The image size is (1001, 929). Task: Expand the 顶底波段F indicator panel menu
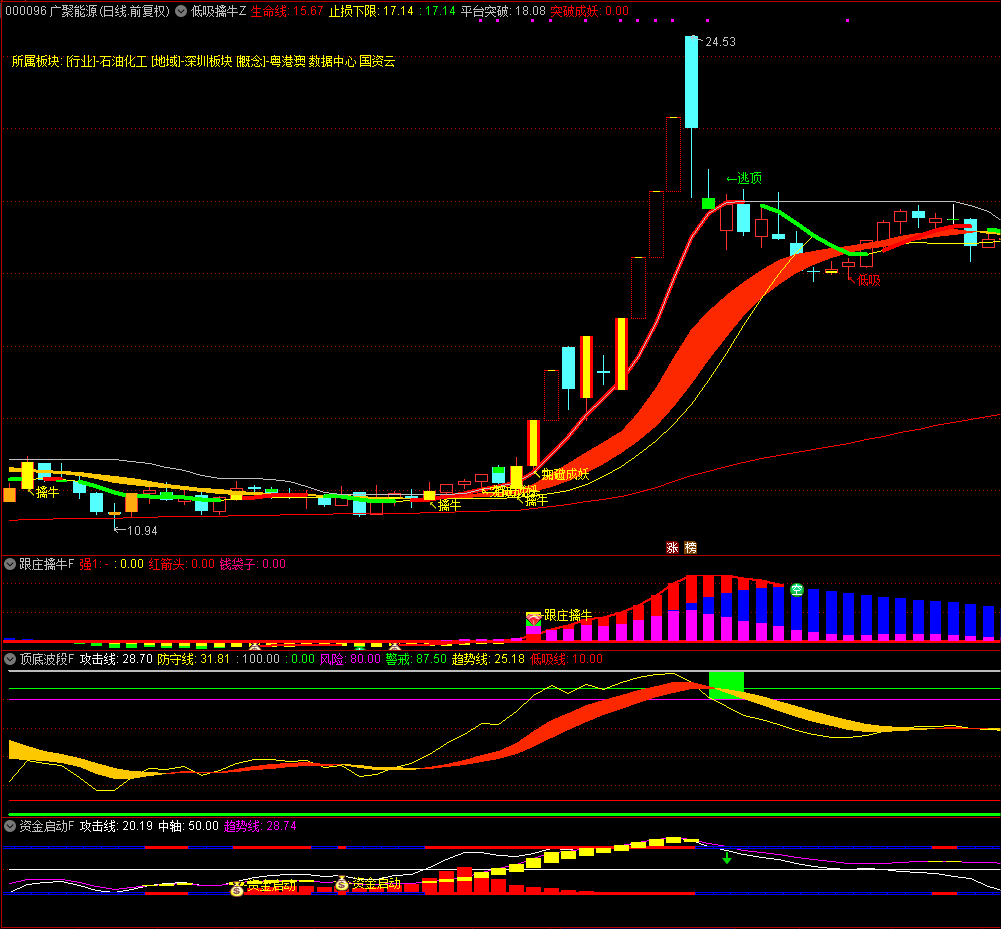[x=10, y=659]
